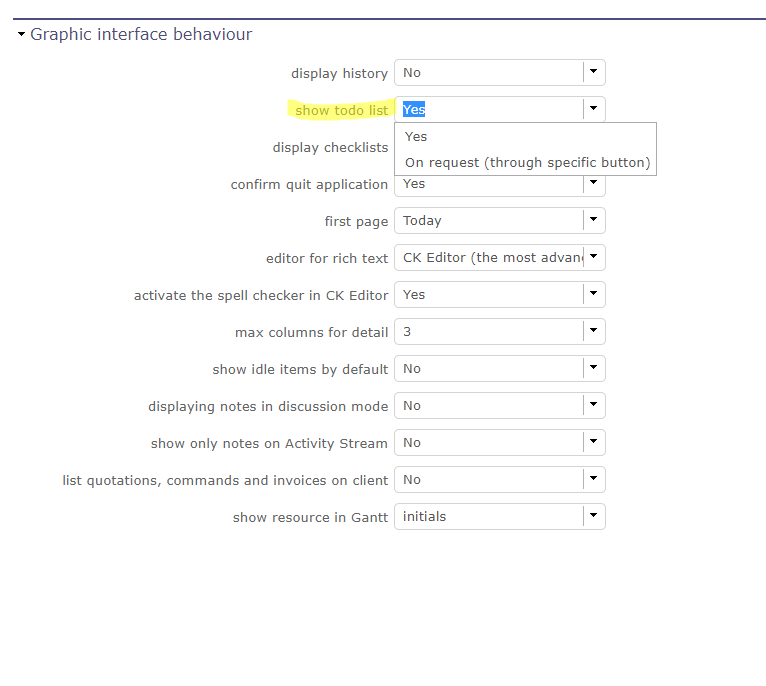This screenshot has height=686, width=766.
Task: Click the 'initials' Gantt resource field
Action: pyautogui.click(x=490, y=516)
